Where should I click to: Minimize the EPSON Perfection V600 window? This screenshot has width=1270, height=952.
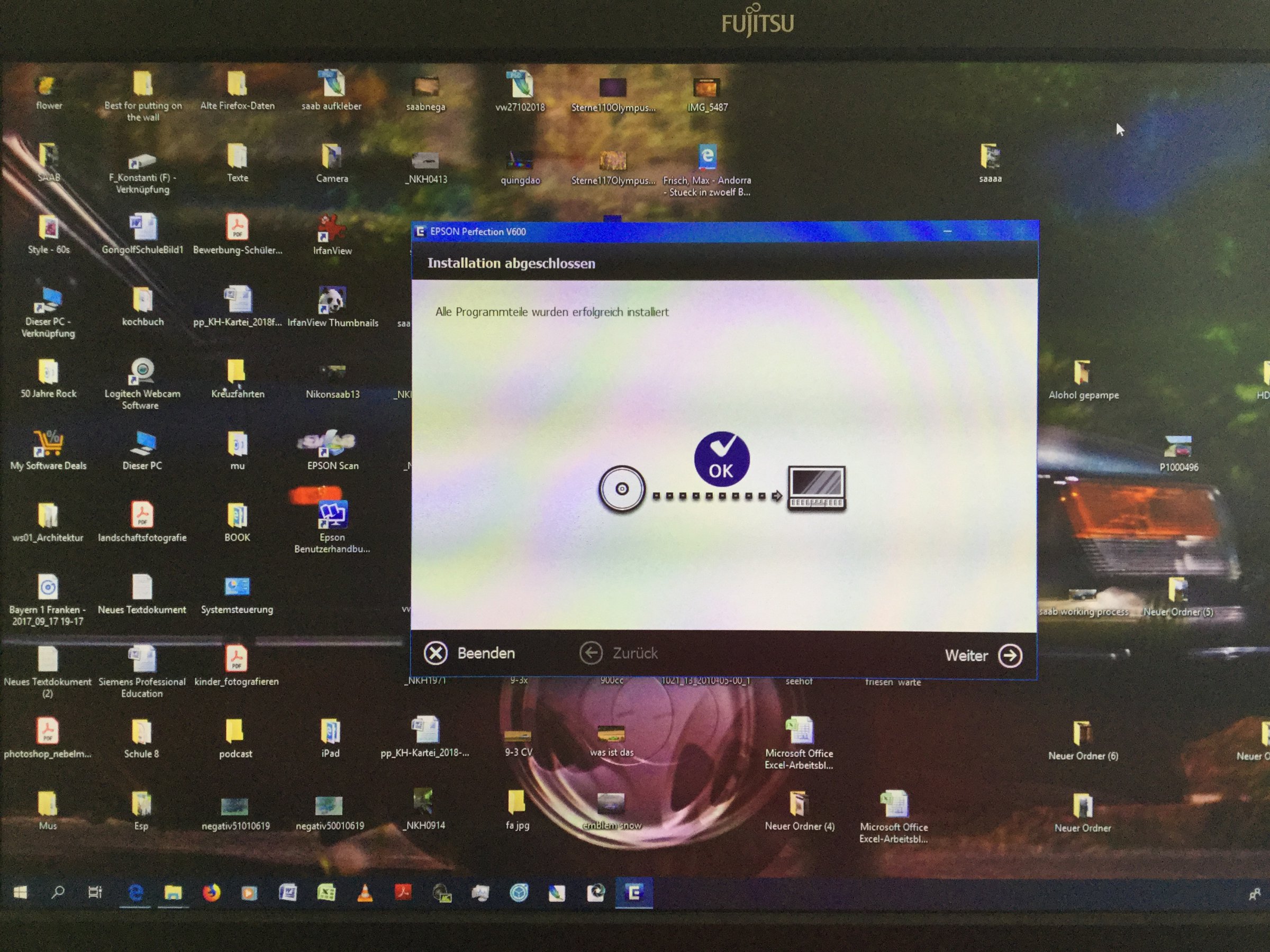(x=947, y=231)
